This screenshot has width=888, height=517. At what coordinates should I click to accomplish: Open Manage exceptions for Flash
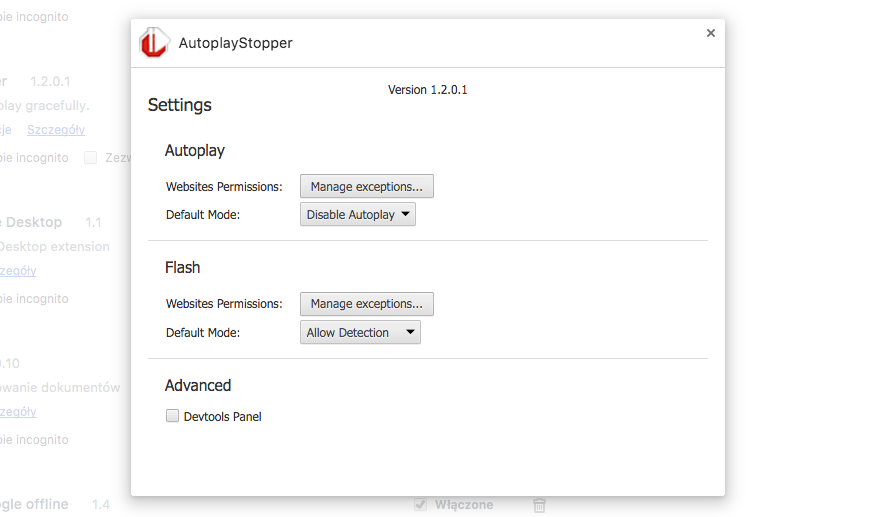(x=366, y=303)
